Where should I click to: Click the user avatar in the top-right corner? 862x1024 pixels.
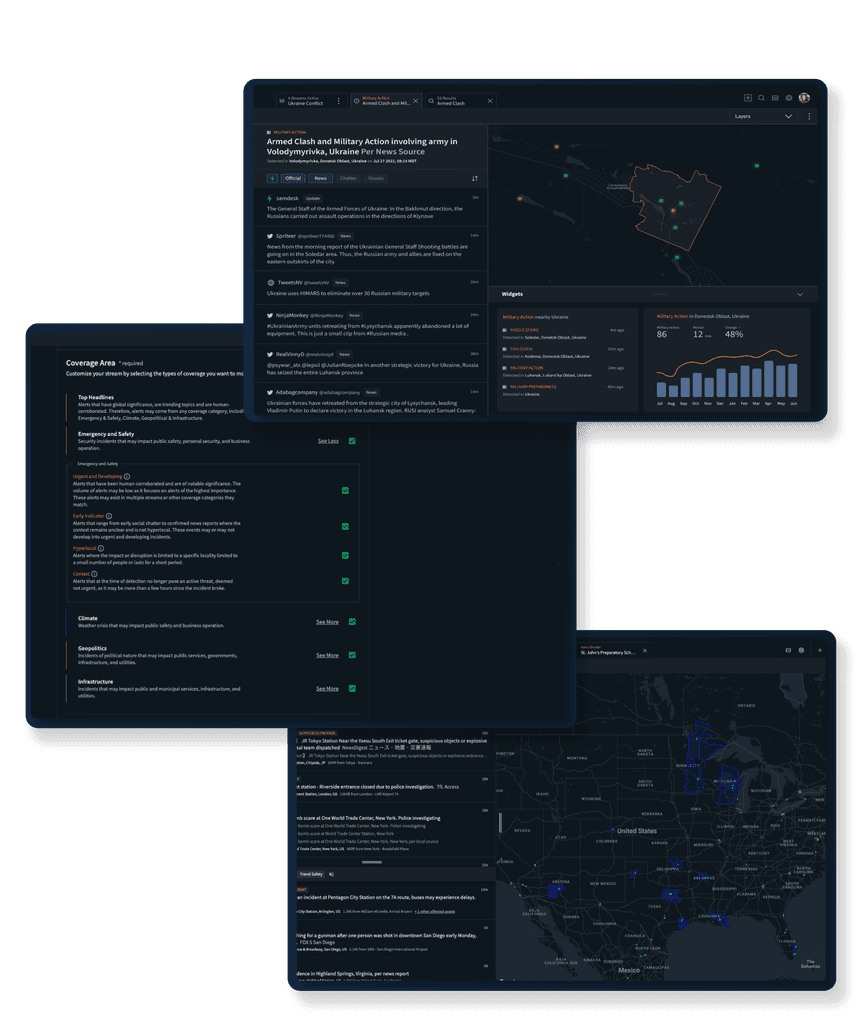coord(804,97)
